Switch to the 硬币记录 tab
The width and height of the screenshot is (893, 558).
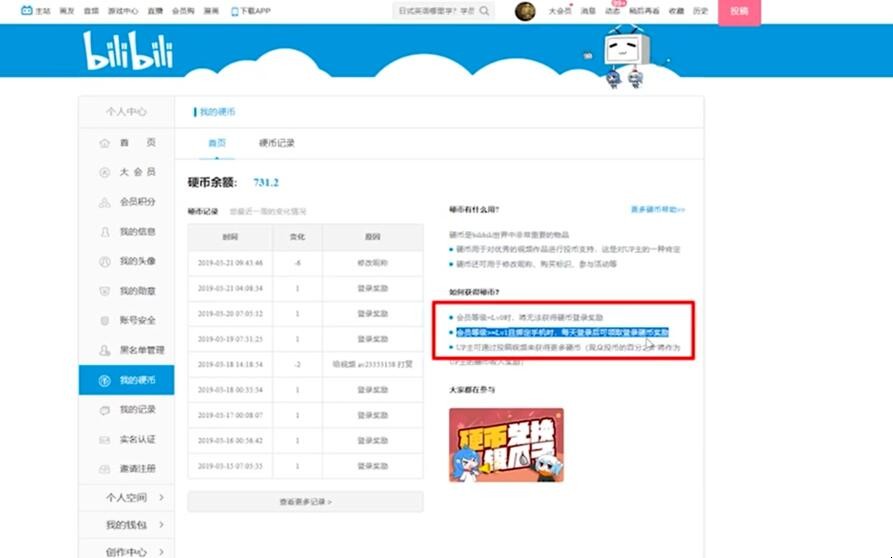click(x=276, y=143)
